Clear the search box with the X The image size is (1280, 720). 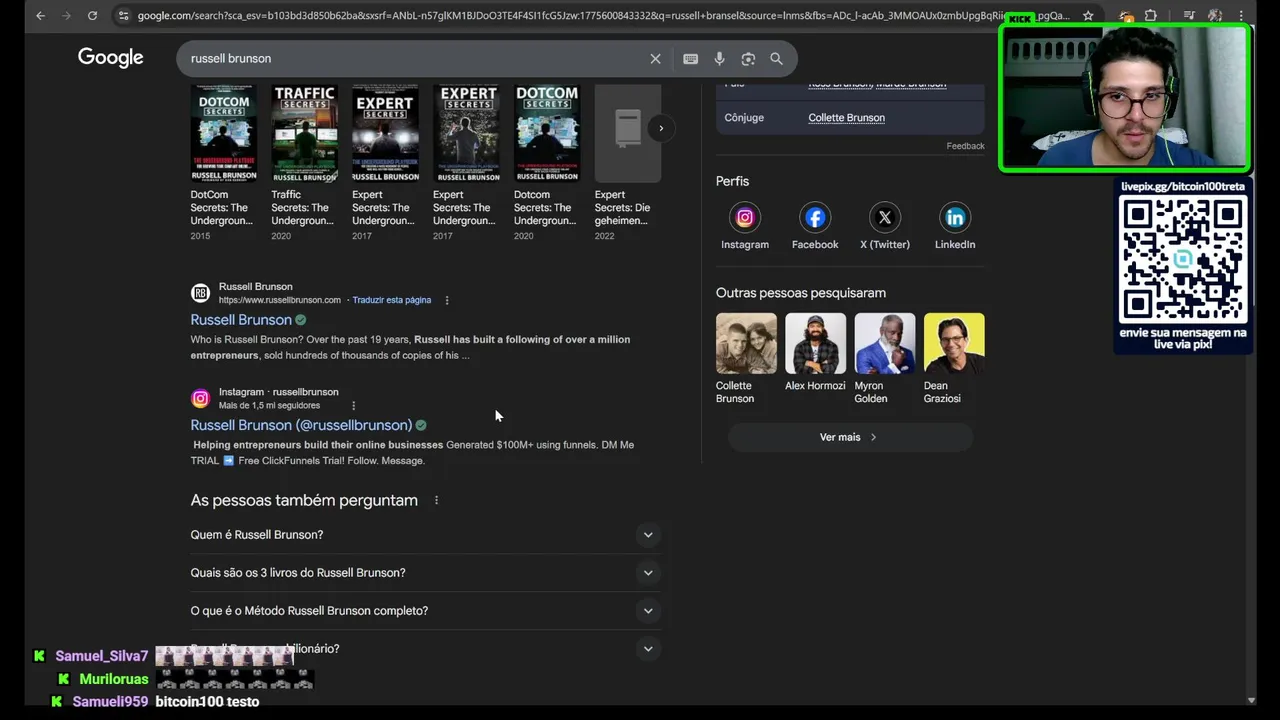tap(655, 59)
